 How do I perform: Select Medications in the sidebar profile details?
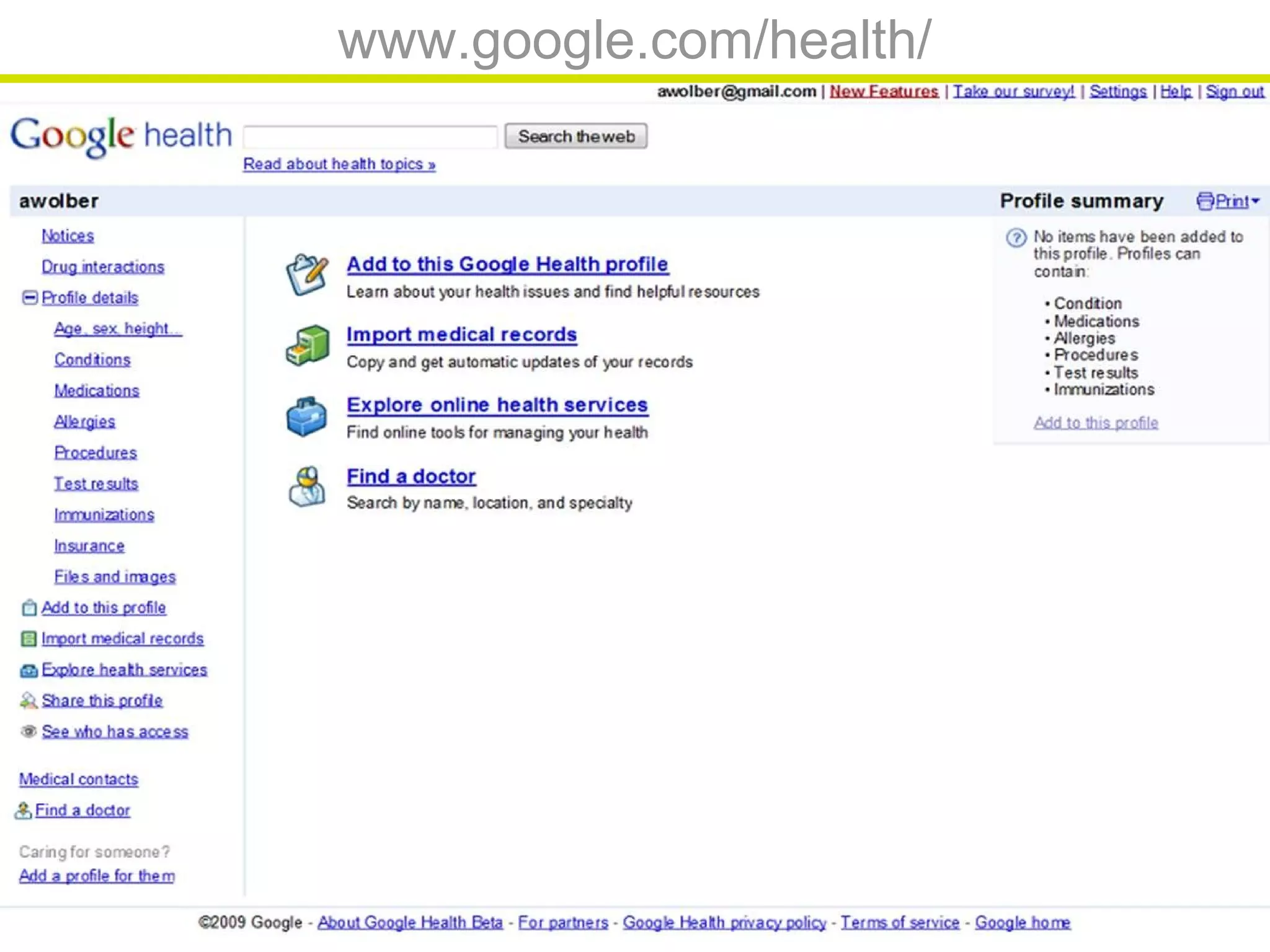pos(97,391)
